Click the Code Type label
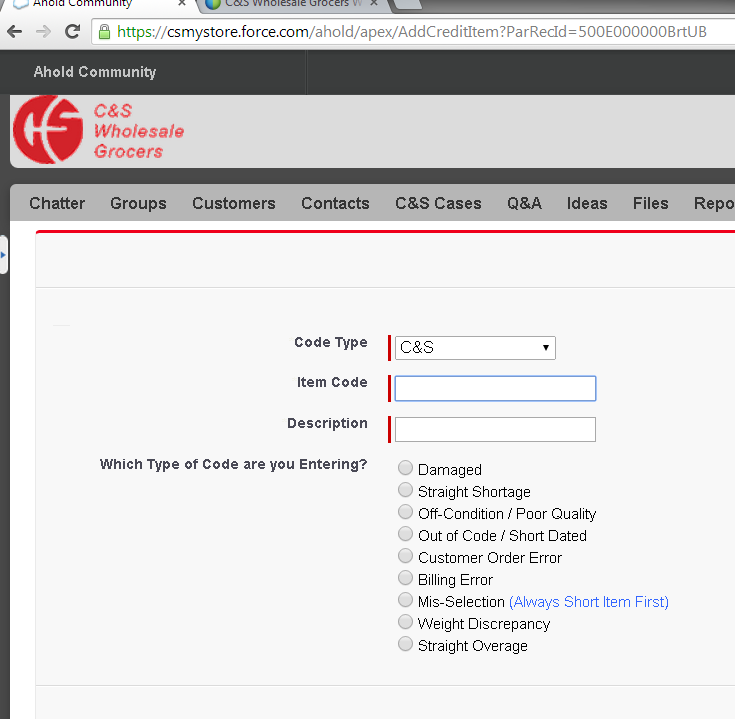 pos(331,343)
